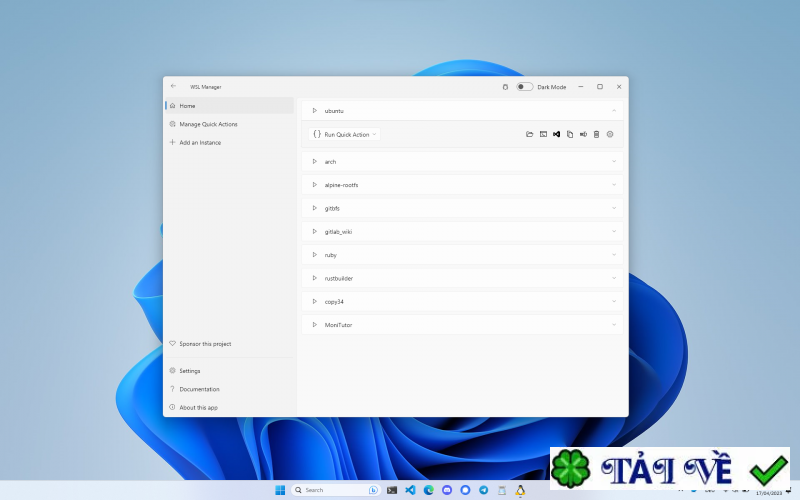The height and width of the screenshot is (500, 800).
Task: Start the MoniTutor instance play icon
Action: click(x=314, y=324)
